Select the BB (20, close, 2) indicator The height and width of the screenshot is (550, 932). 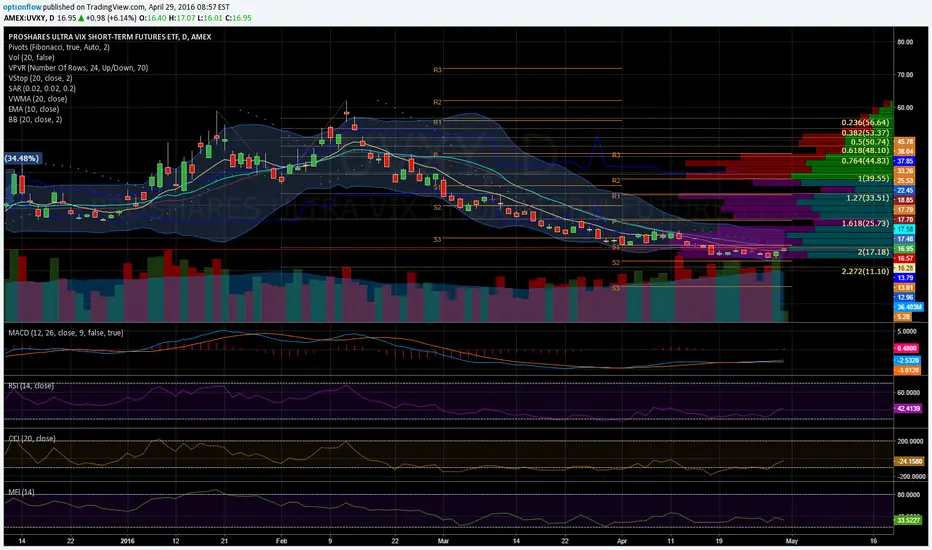point(35,120)
